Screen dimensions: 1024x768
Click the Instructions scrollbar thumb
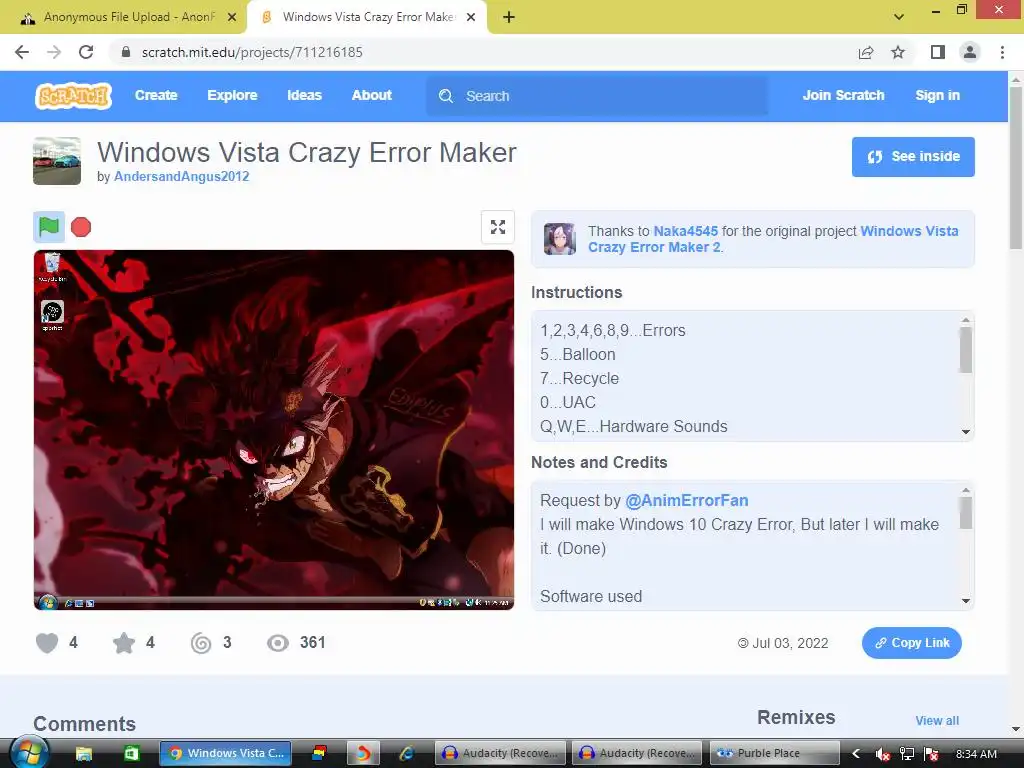click(965, 350)
